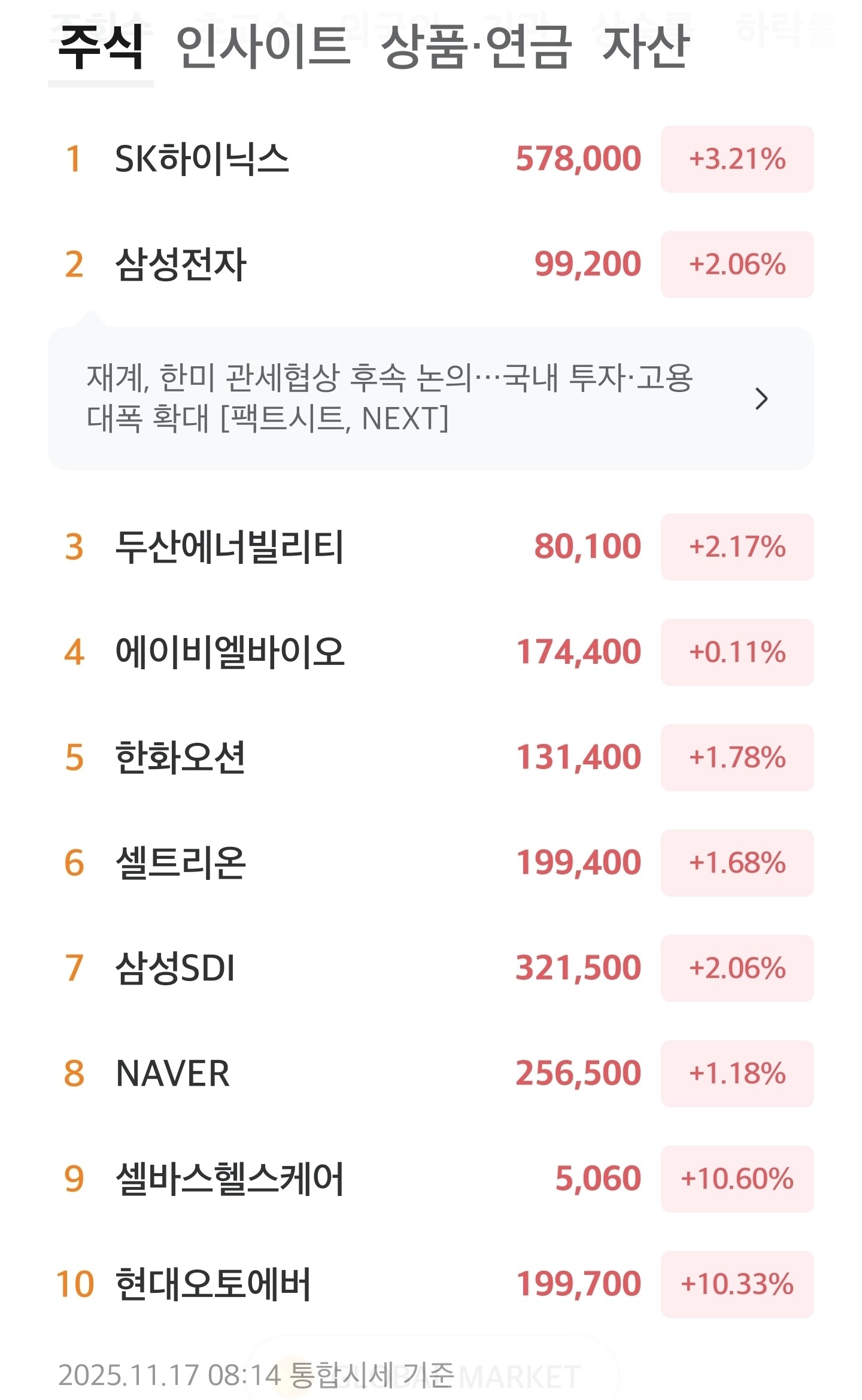The height and width of the screenshot is (1400, 862).
Task: Tap the 삼성SDI entry
Action: (175, 968)
